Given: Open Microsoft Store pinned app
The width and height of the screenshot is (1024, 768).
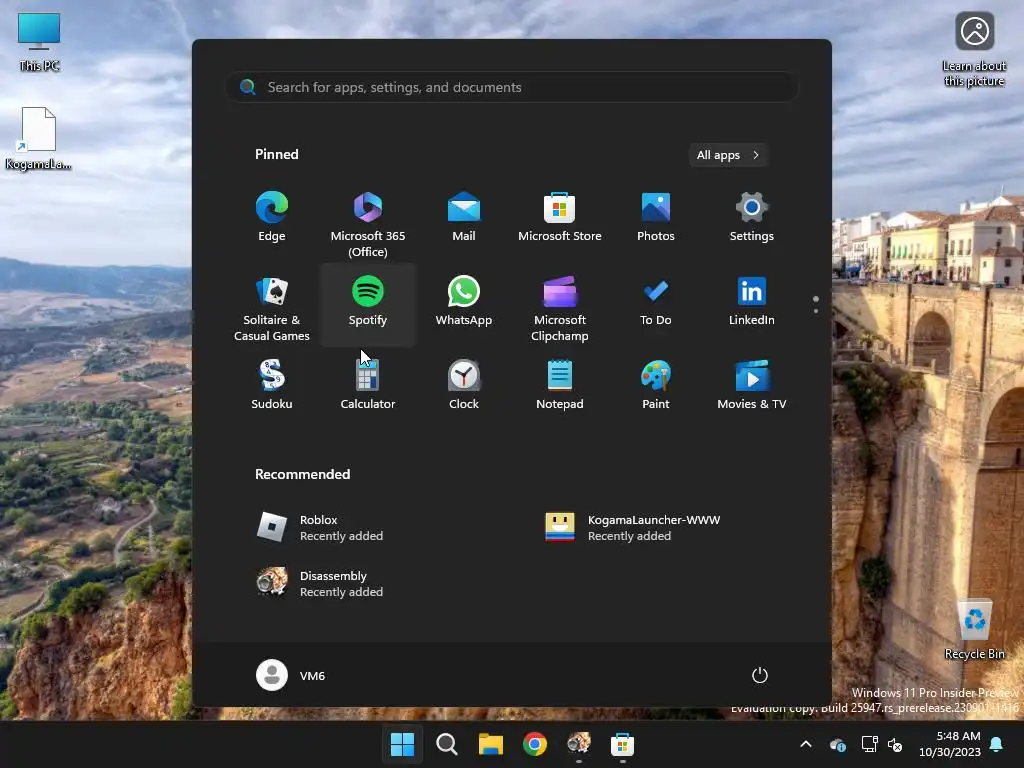Looking at the screenshot, I should pyautogui.click(x=560, y=218).
